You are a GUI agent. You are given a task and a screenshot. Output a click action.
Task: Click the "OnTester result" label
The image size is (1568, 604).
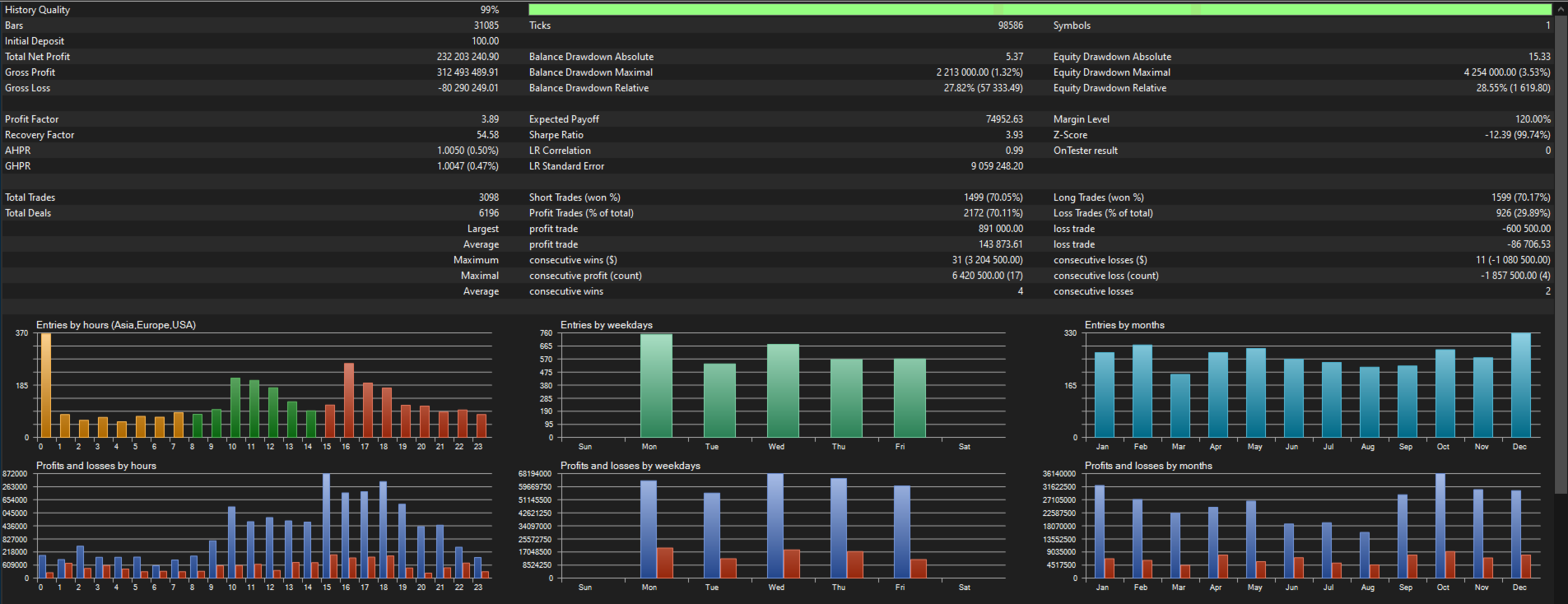1086,151
